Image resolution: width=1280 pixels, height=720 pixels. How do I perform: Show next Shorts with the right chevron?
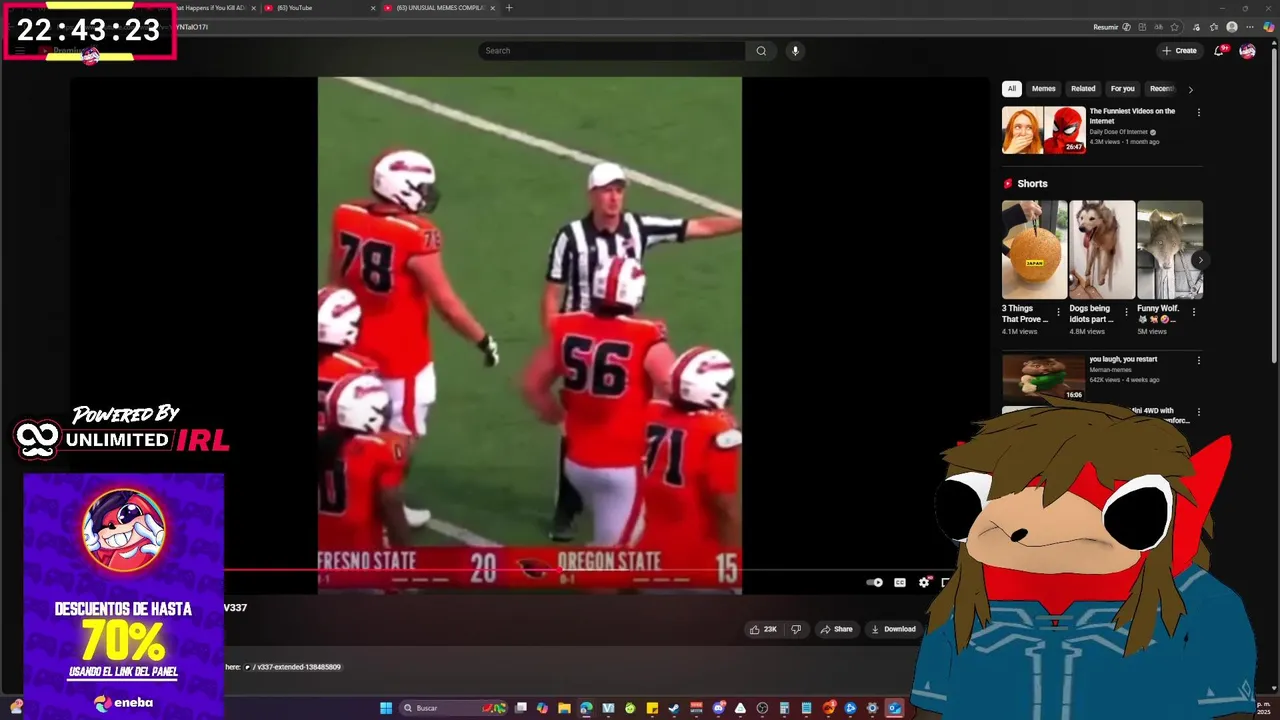pyautogui.click(x=1200, y=260)
